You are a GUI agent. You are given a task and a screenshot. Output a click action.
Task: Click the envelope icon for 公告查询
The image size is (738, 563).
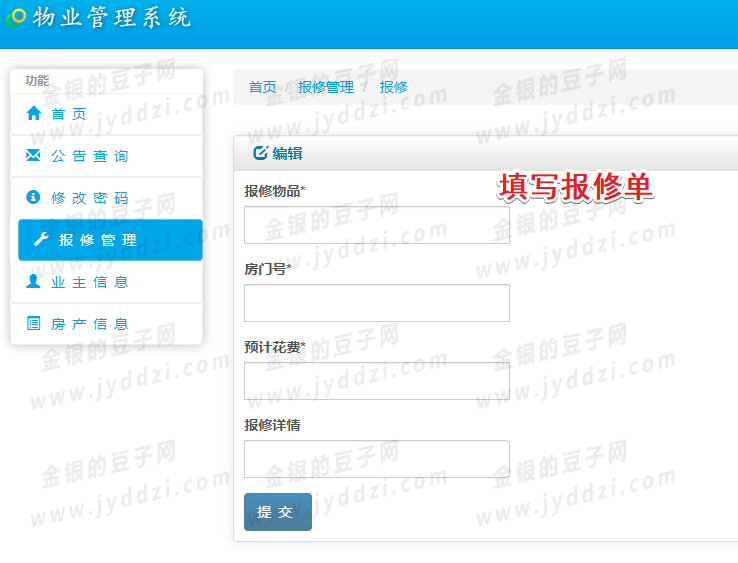(x=33, y=155)
